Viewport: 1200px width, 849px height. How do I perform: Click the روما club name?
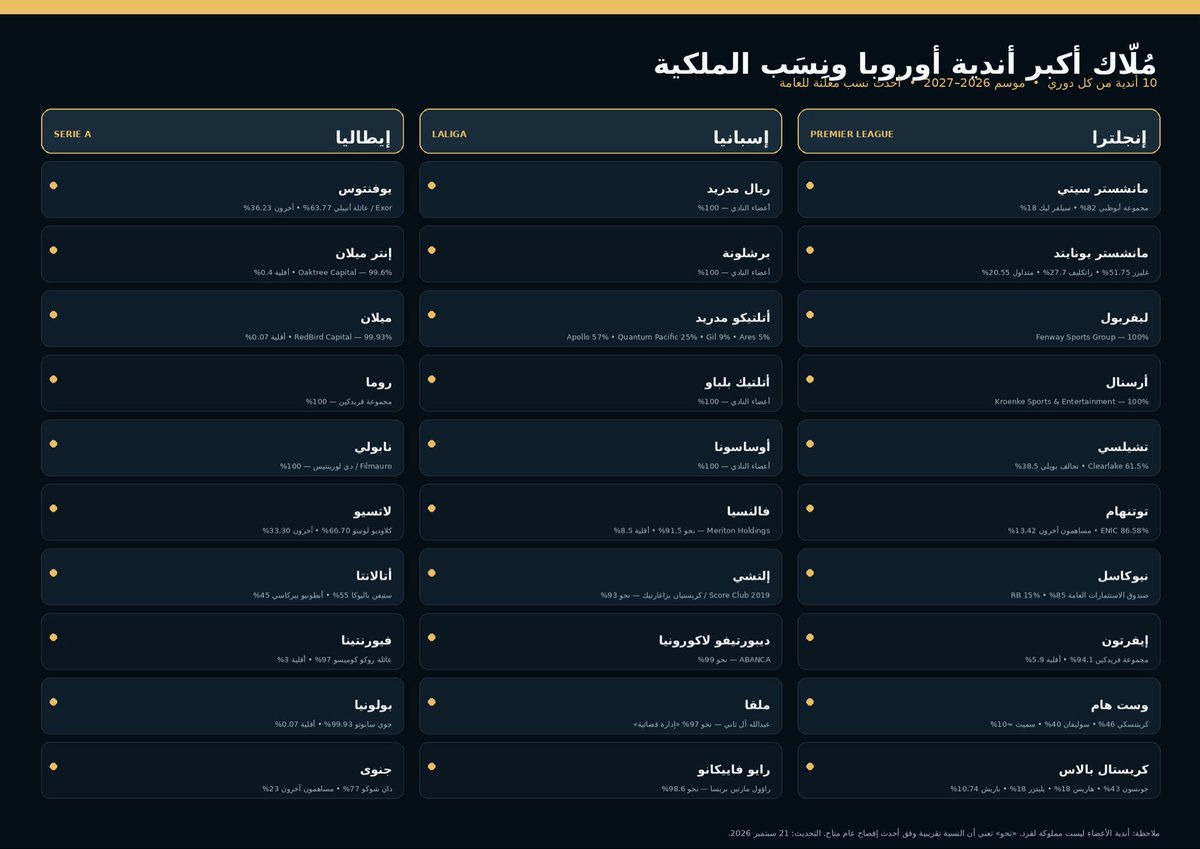tap(379, 382)
